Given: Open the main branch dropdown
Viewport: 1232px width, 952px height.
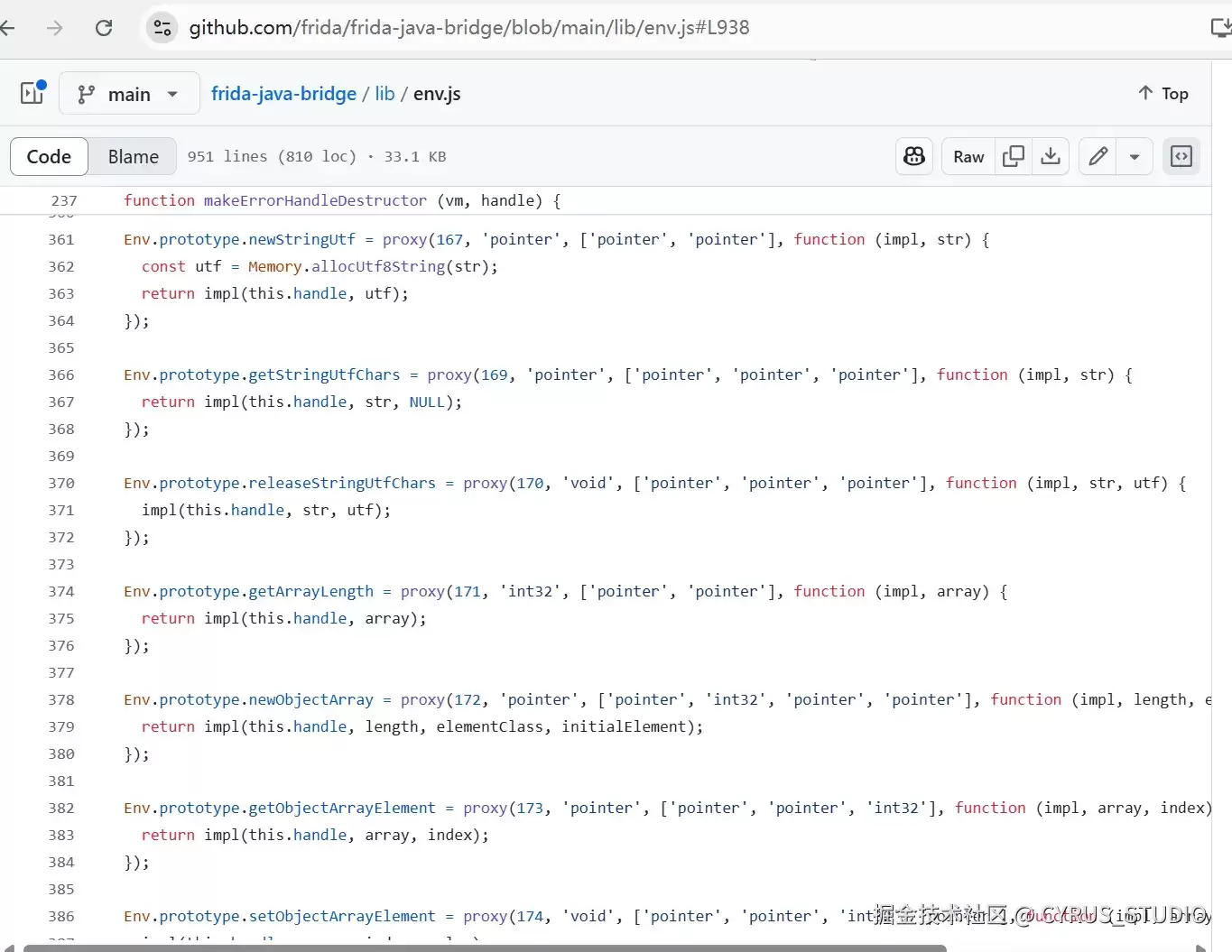Looking at the screenshot, I should 129,94.
